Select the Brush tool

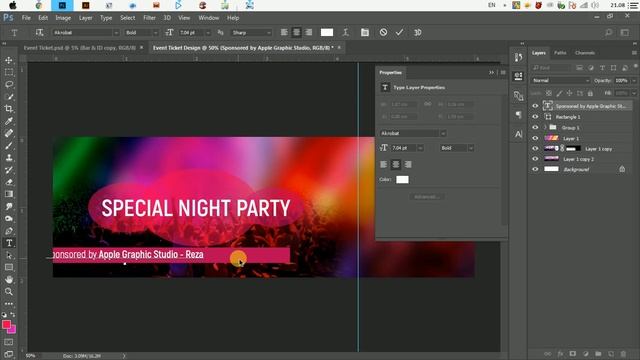pyautogui.click(x=9, y=145)
